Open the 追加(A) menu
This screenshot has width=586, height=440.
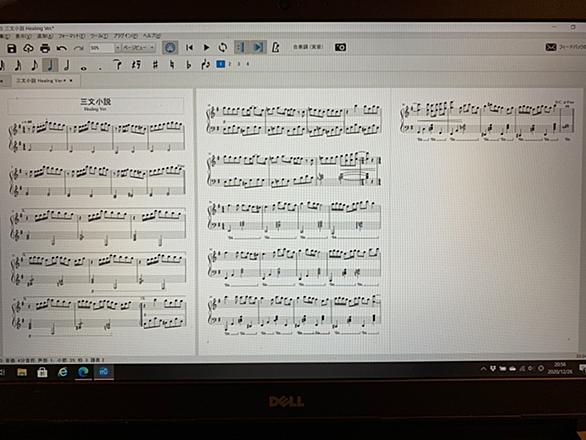(45, 37)
